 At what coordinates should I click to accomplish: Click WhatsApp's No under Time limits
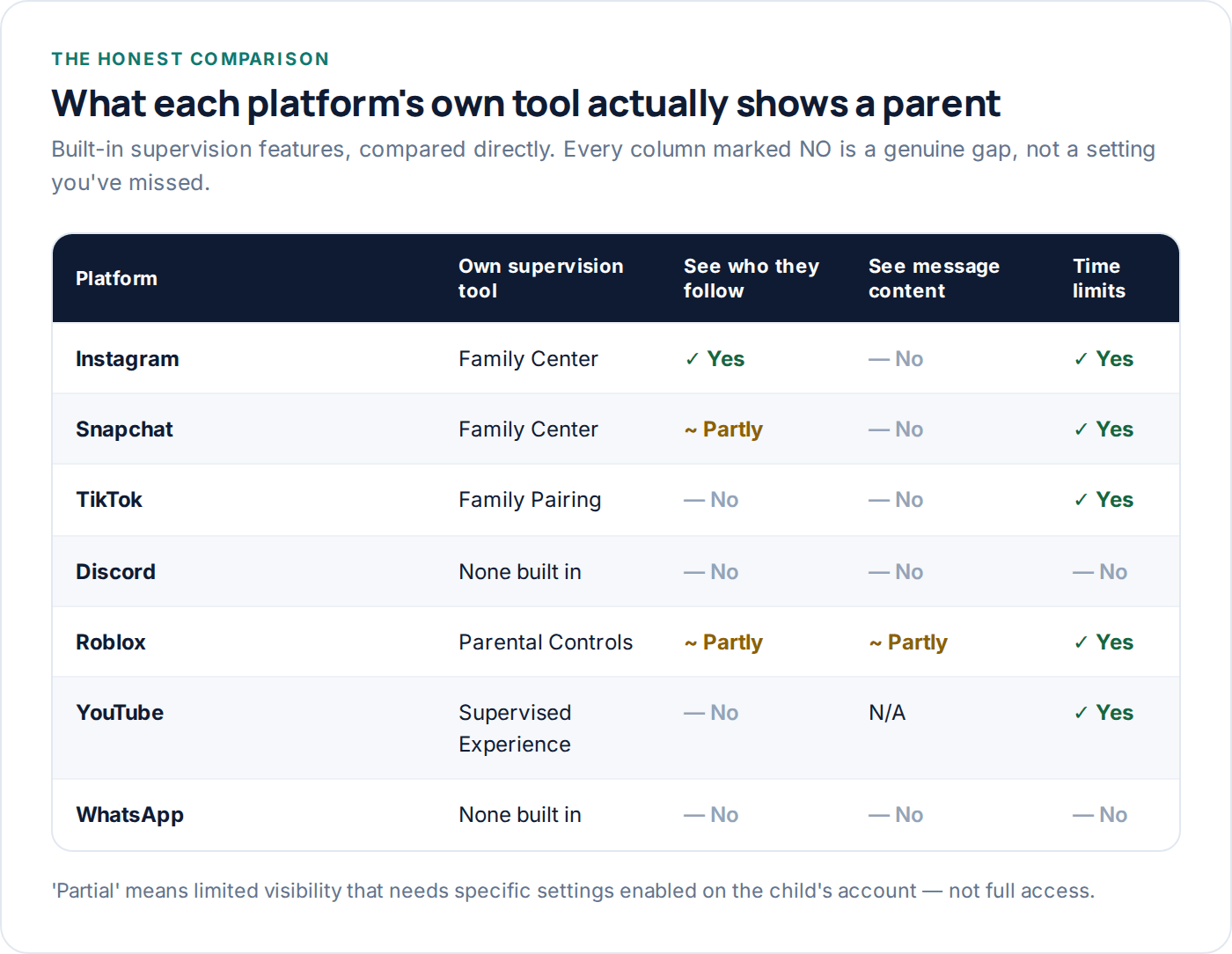[1100, 815]
